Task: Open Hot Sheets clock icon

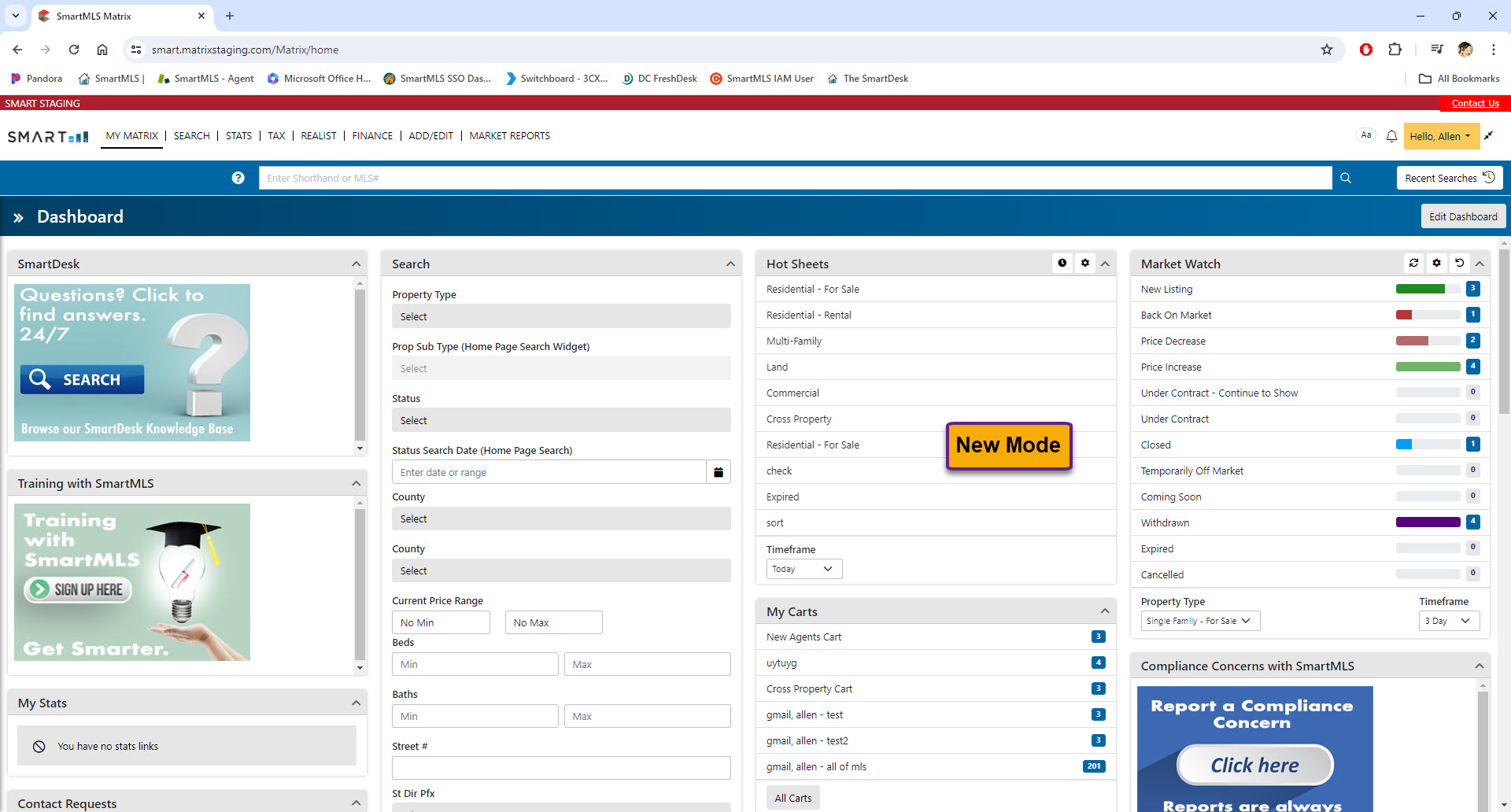Action: point(1062,264)
